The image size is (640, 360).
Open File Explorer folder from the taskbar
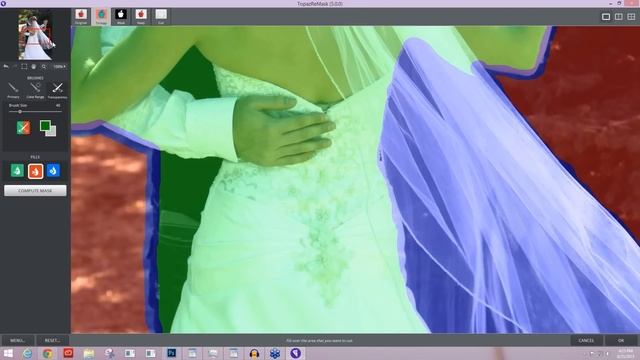89,353
